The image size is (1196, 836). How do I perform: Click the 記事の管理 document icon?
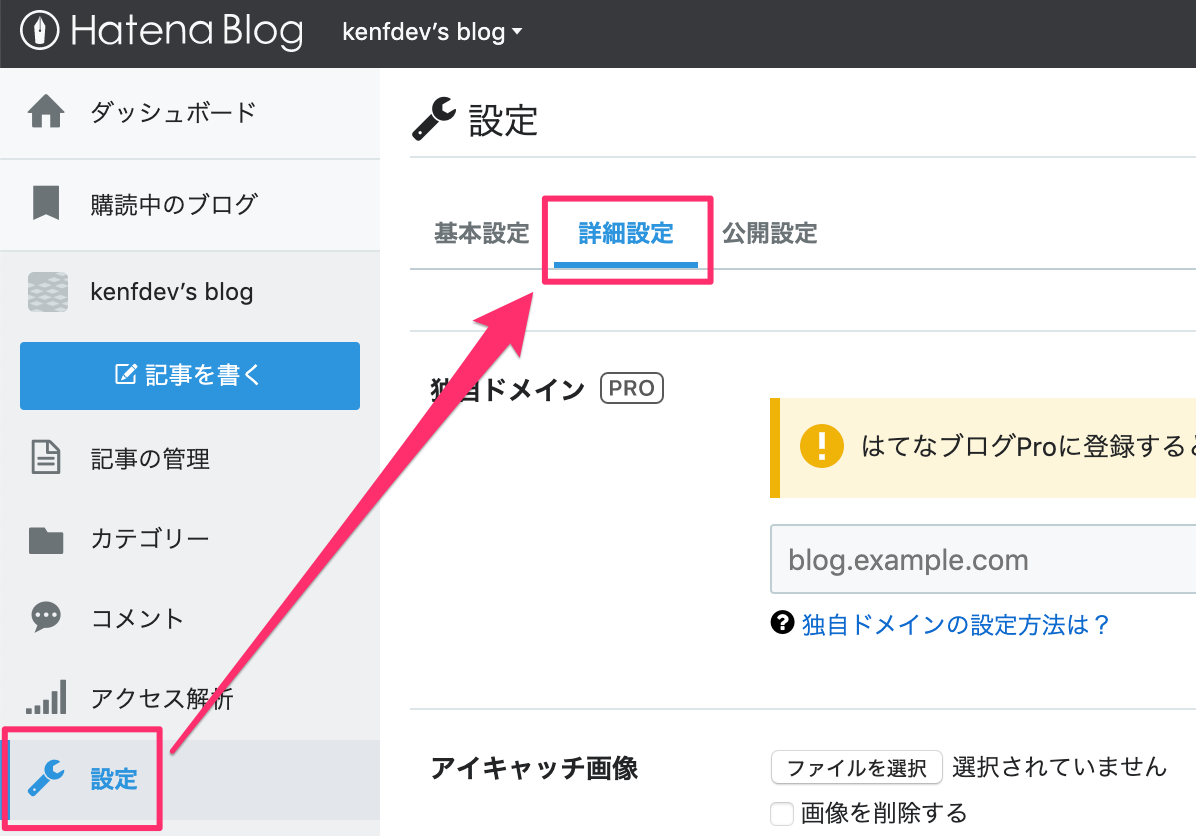(46, 458)
